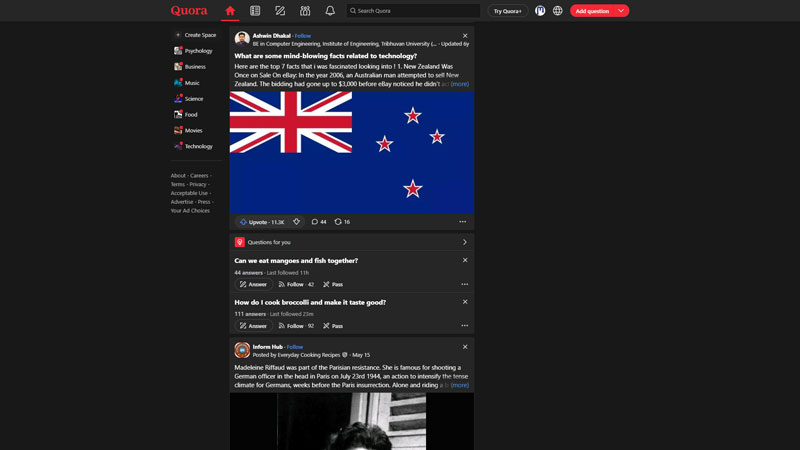Open the Psychology space
The height and width of the screenshot is (450, 800).
pyautogui.click(x=193, y=51)
